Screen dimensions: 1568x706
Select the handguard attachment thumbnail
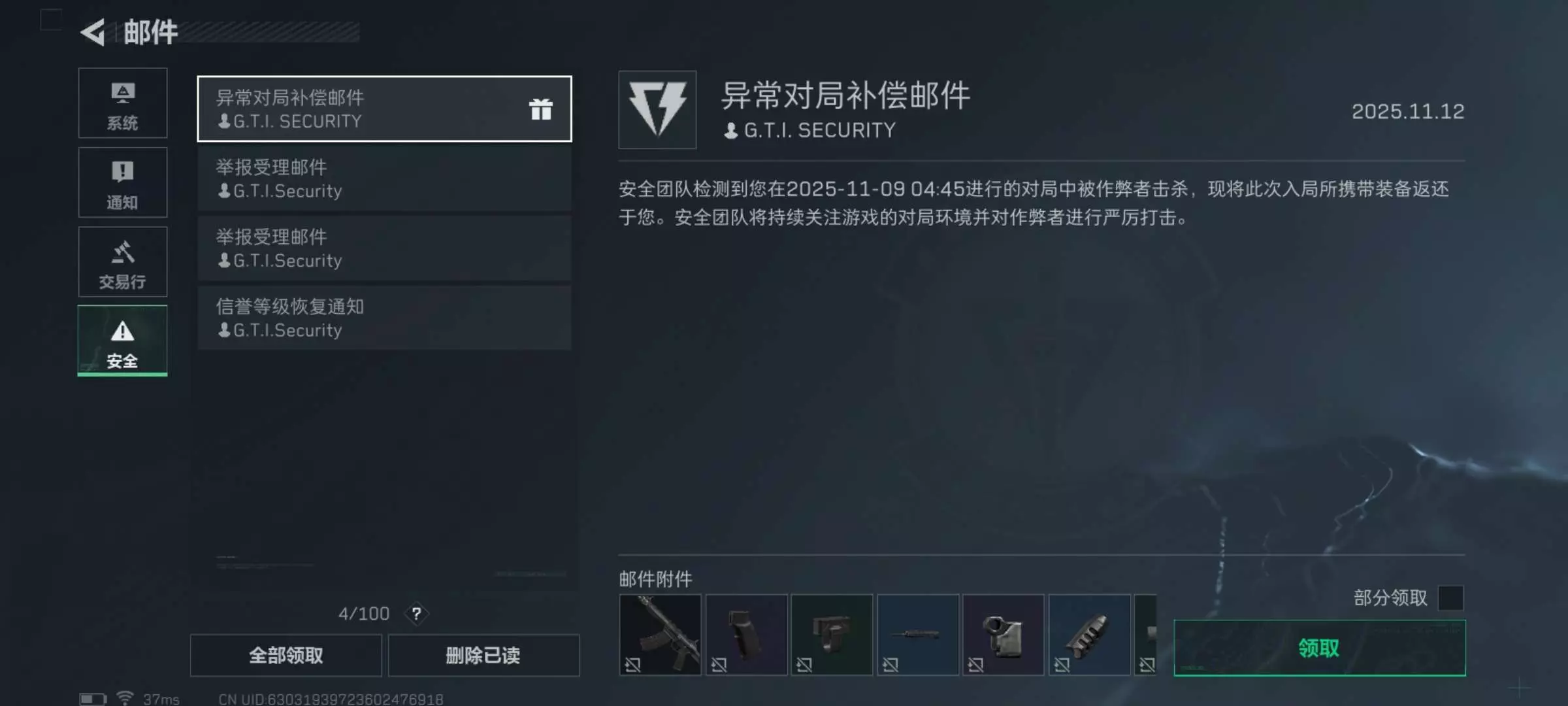click(x=1090, y=635)
